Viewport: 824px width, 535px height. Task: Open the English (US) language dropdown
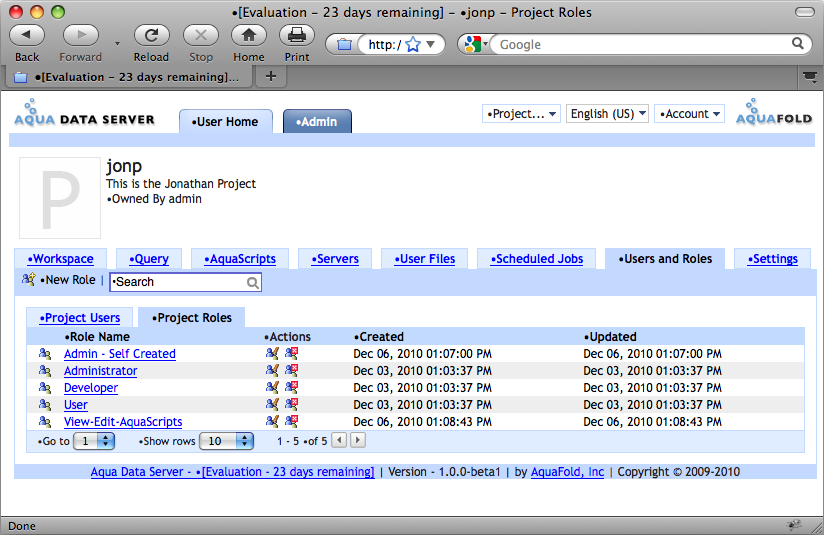pyautogui.click(x=607, y=114)
